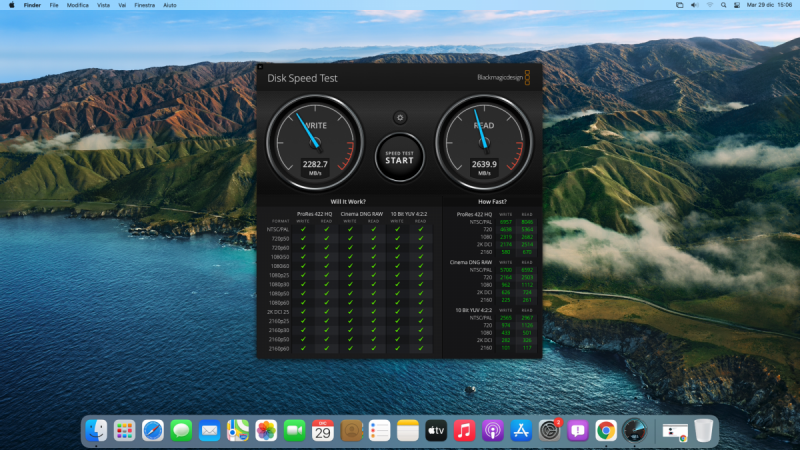The image size is (800, 450).
Task: Open Spotlight search
Action: [723, 5]
